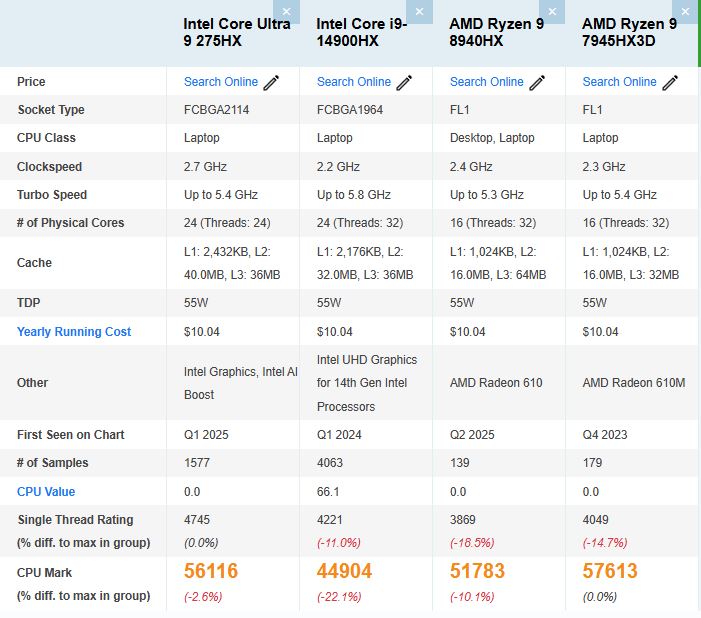Click the 56116 CPU Mark score

coord(211,572)
